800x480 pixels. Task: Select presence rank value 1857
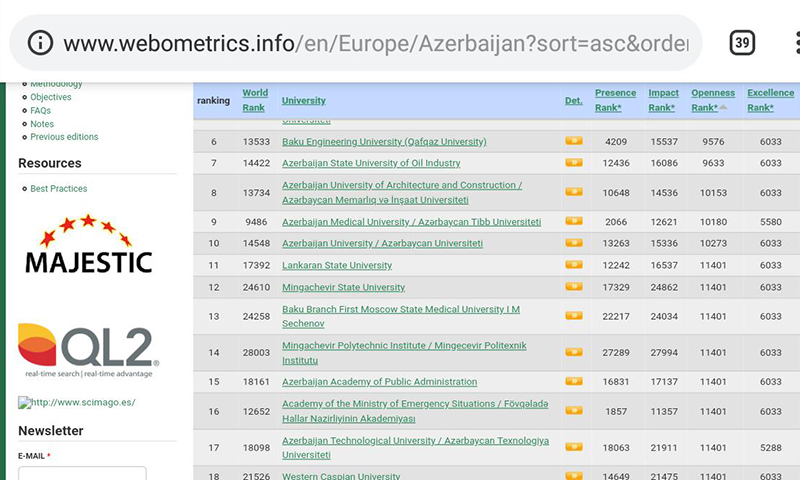point(616,411)
